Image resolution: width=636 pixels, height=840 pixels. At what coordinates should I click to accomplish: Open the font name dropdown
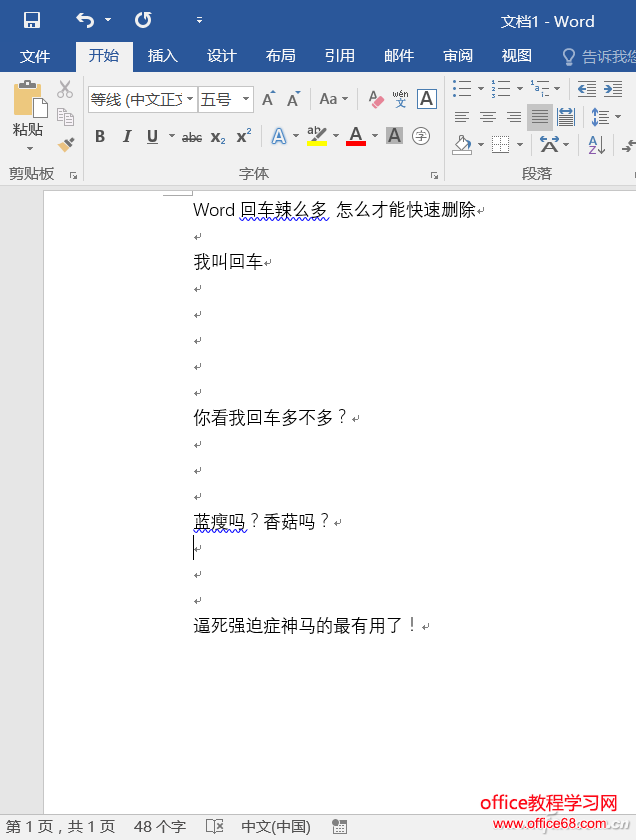(x=190, y=99)
